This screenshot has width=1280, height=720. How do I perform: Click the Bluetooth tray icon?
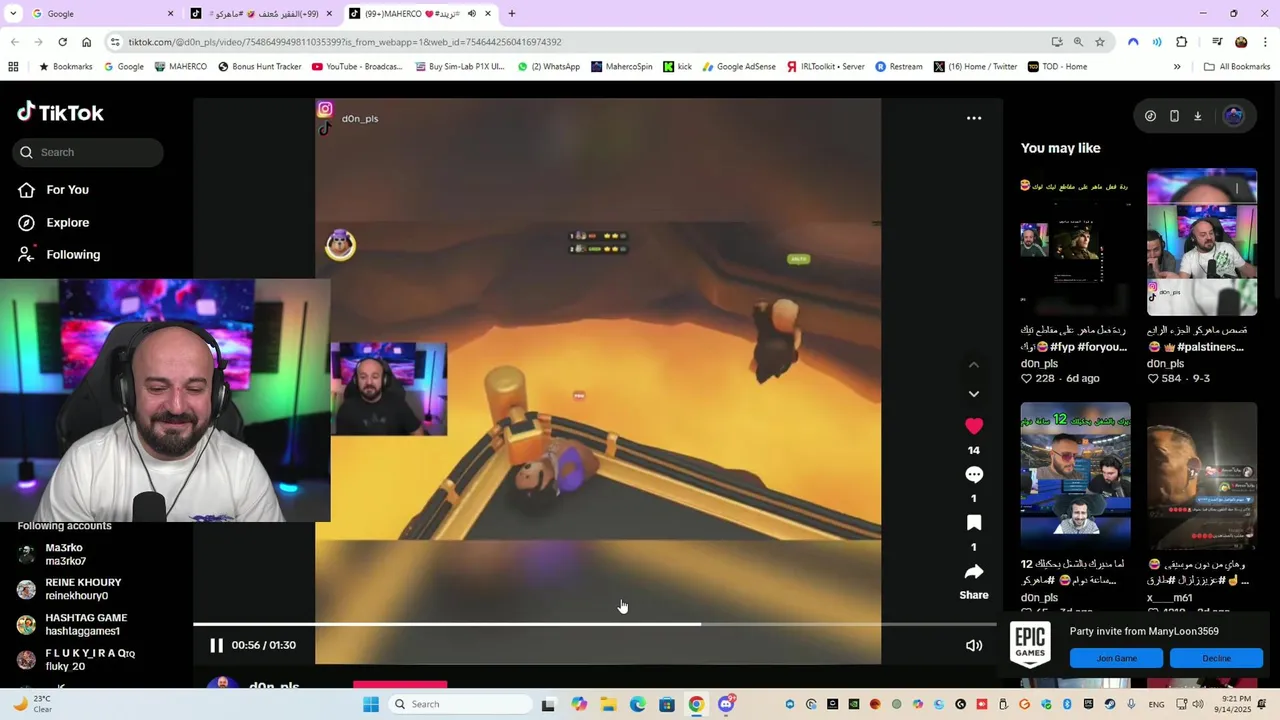pos(1067,704)
